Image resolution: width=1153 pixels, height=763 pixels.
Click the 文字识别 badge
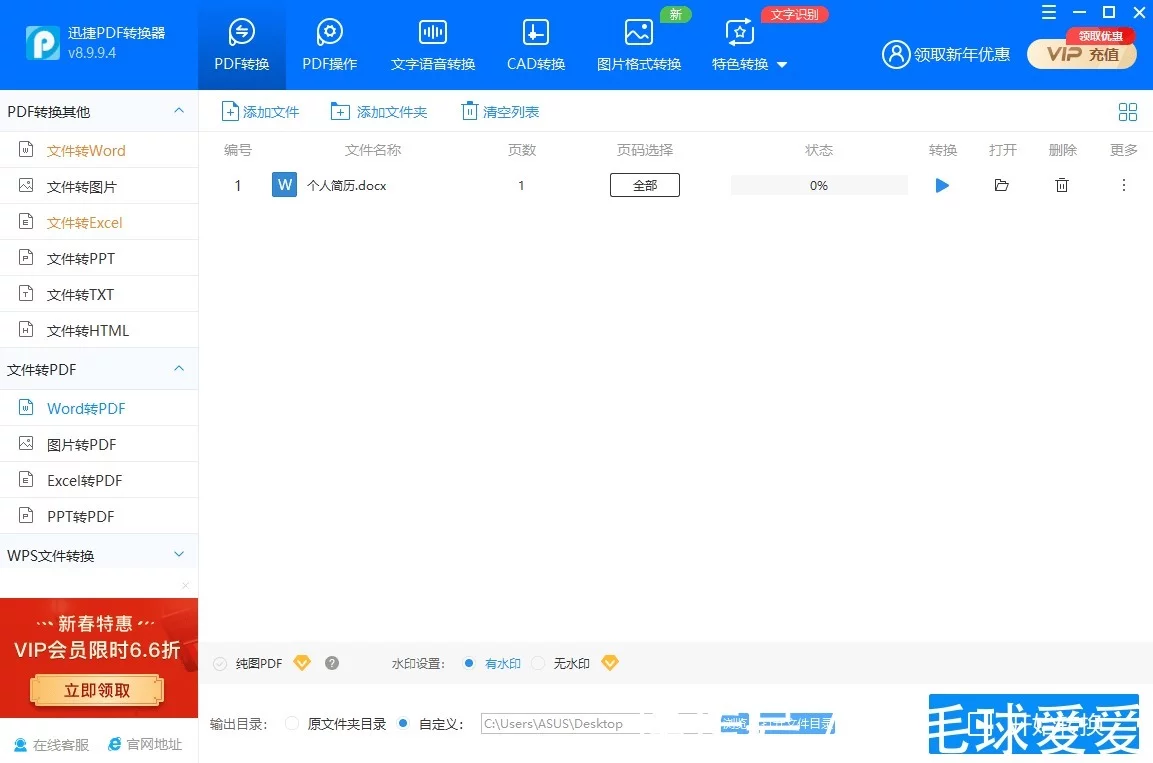[795, 14]
